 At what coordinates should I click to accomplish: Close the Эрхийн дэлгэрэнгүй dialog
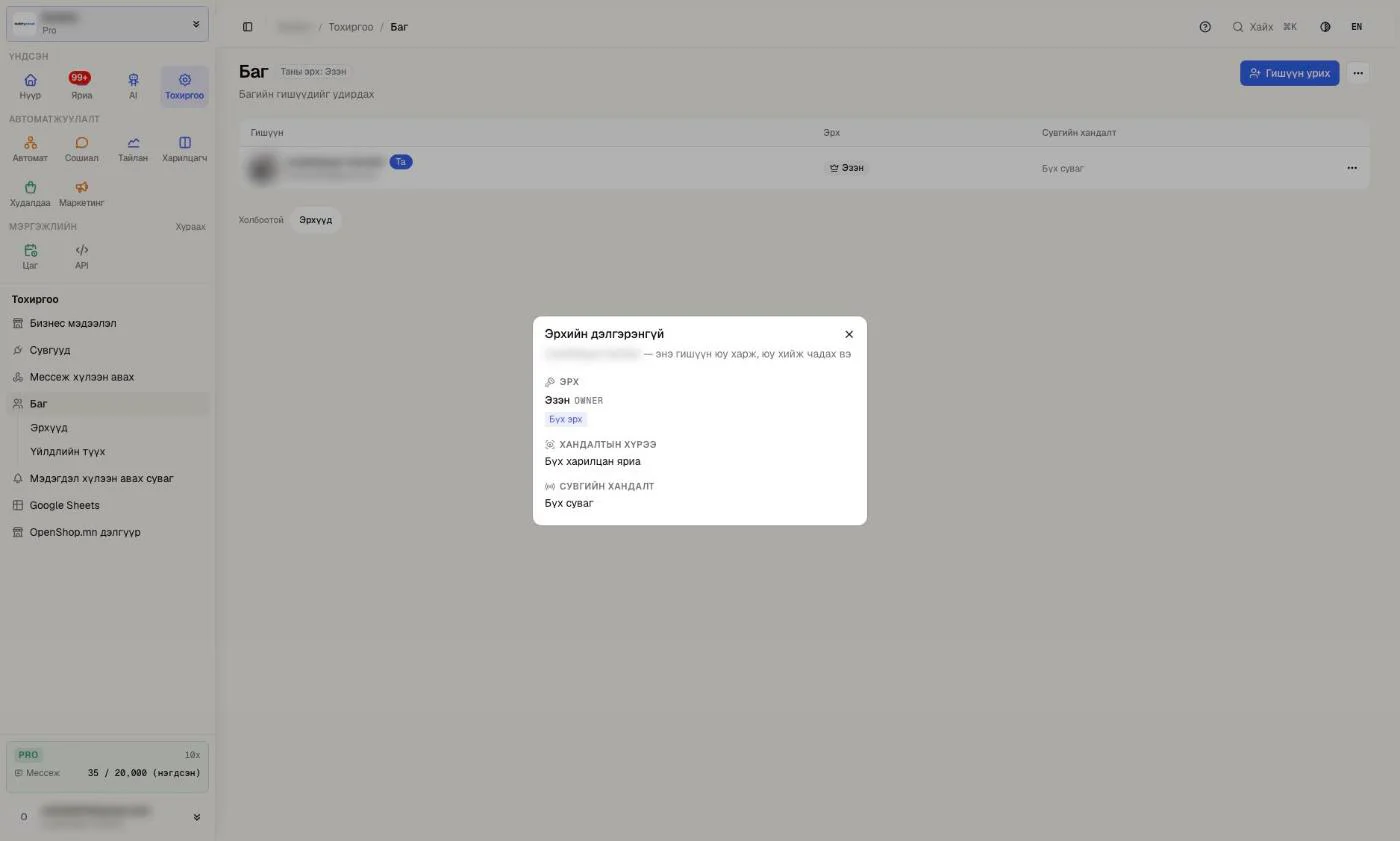(x=849, y=334)
